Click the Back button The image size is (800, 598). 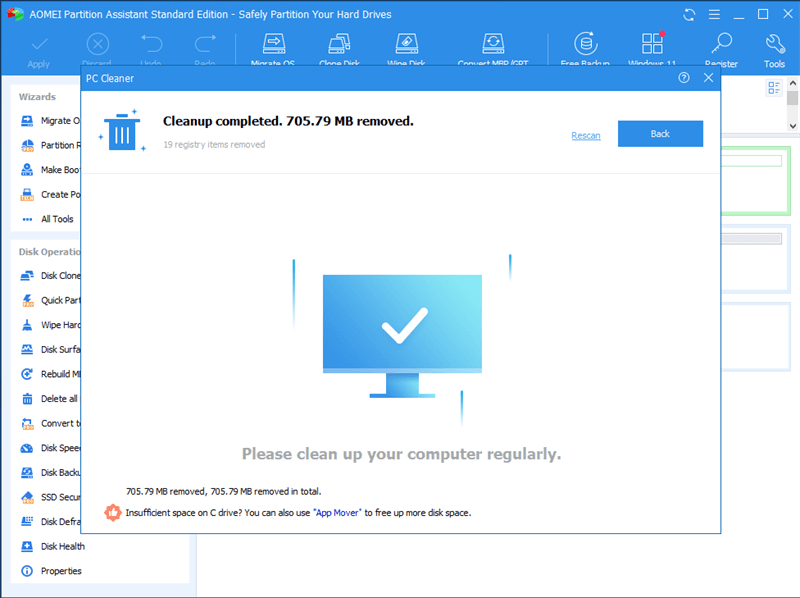point(660,134)
